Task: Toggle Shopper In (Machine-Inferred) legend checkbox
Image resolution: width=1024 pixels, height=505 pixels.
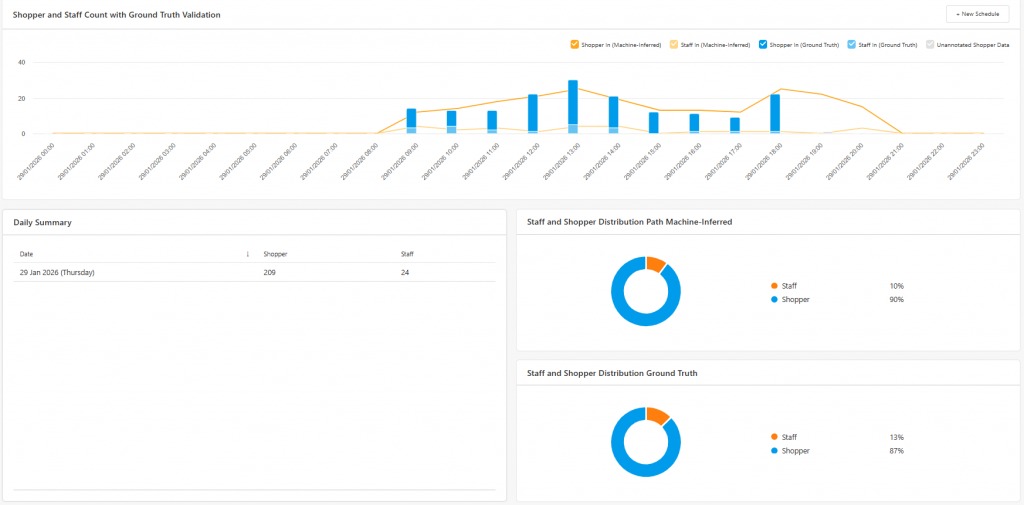Action: [575, 44]
